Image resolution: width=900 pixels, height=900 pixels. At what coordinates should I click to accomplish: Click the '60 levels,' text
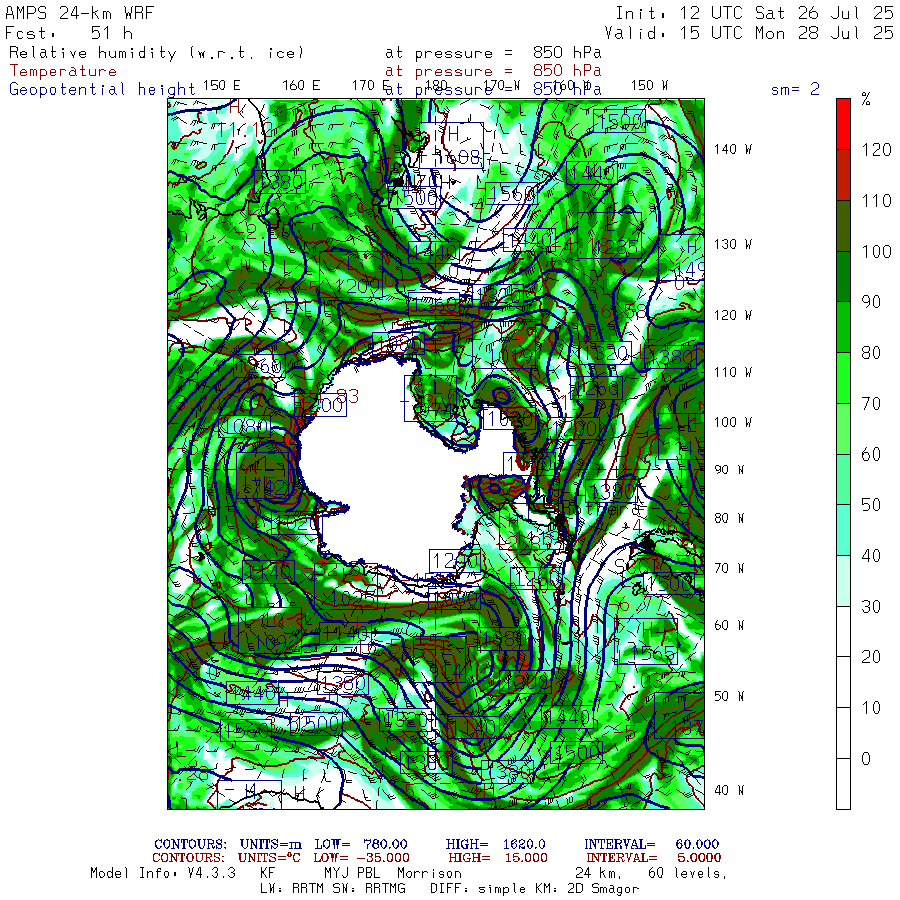(x=688, y=874)
